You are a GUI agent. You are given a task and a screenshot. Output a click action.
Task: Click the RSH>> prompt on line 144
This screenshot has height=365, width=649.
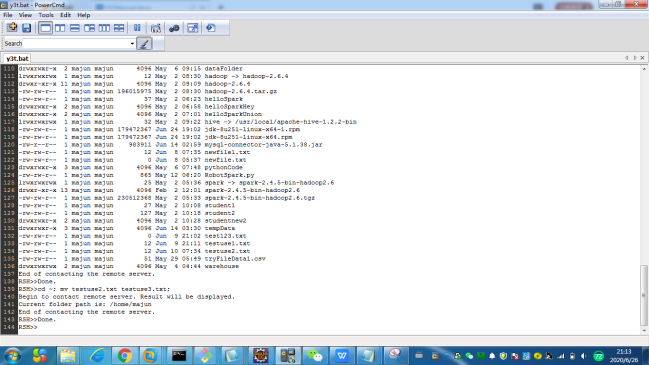(x=28, y=327)
